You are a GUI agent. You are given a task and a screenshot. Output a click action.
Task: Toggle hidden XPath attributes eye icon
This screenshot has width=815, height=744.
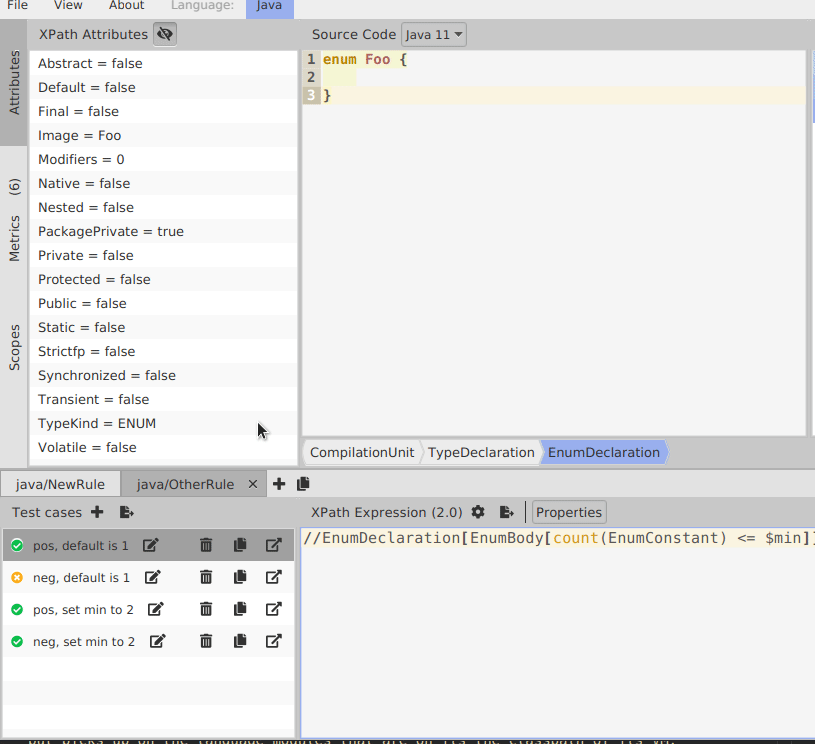point(165,34)
